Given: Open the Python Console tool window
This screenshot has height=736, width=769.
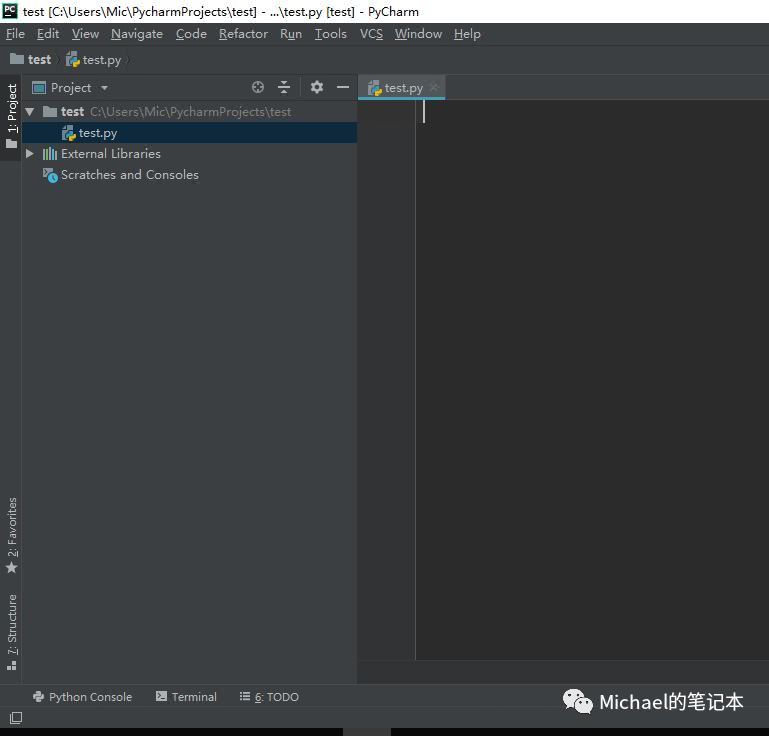Looking at the screenshot, I should (82, 697).
